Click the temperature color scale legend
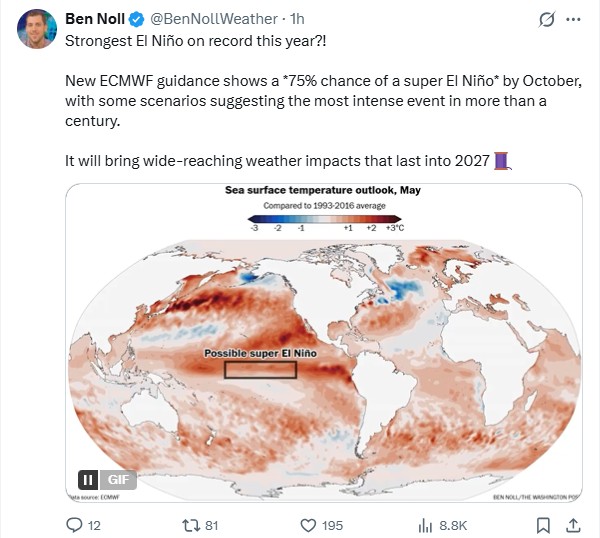Image resolution: width=600 pixels, height=538 pixels. (x=325, y=218)
